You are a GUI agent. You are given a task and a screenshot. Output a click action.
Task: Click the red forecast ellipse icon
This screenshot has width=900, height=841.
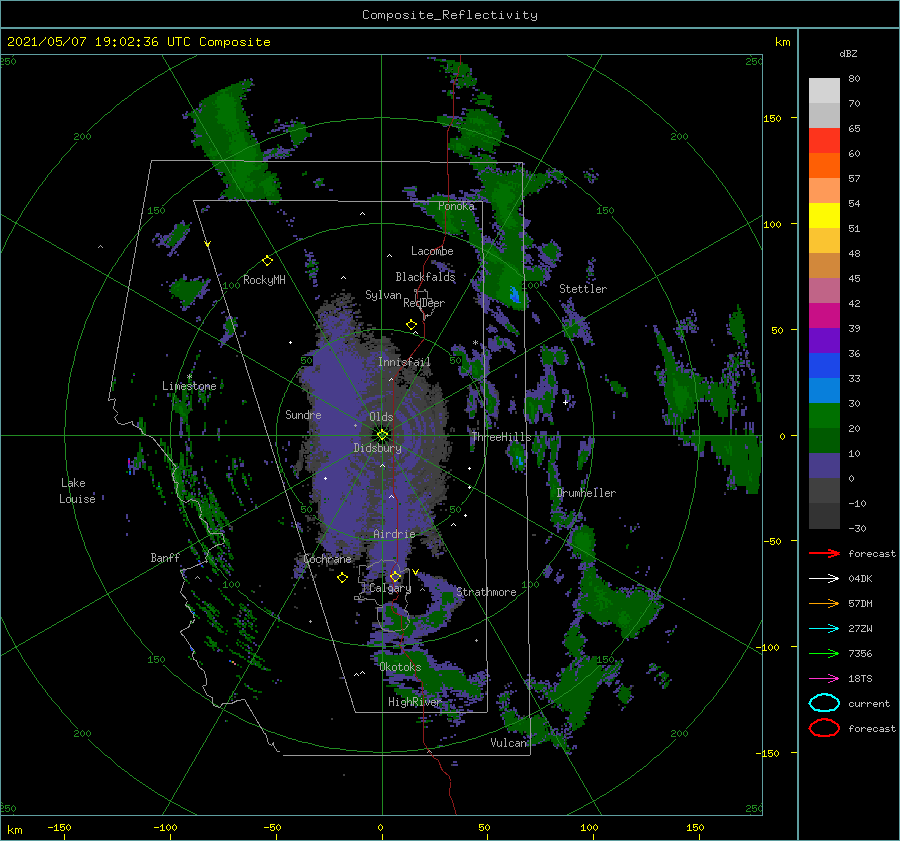point(824,728)
